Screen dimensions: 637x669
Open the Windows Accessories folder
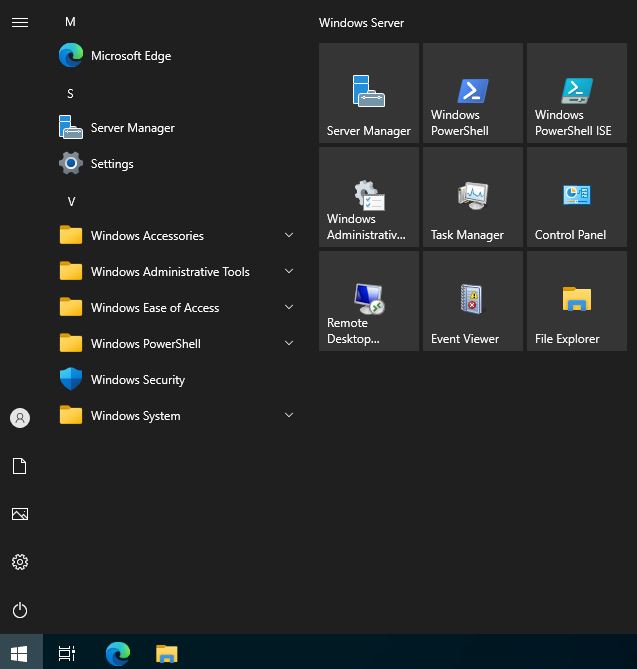coord(175,236)
